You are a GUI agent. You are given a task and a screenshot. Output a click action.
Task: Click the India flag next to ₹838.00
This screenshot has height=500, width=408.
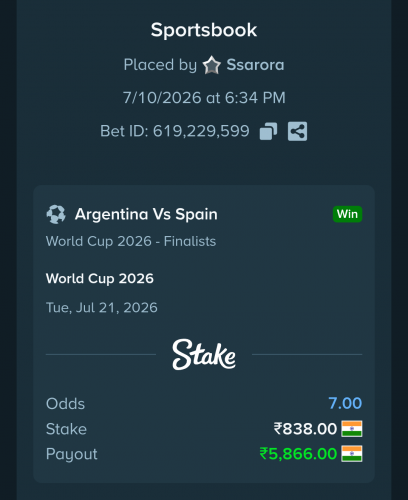pyautogui.click(x=352, y=429)
